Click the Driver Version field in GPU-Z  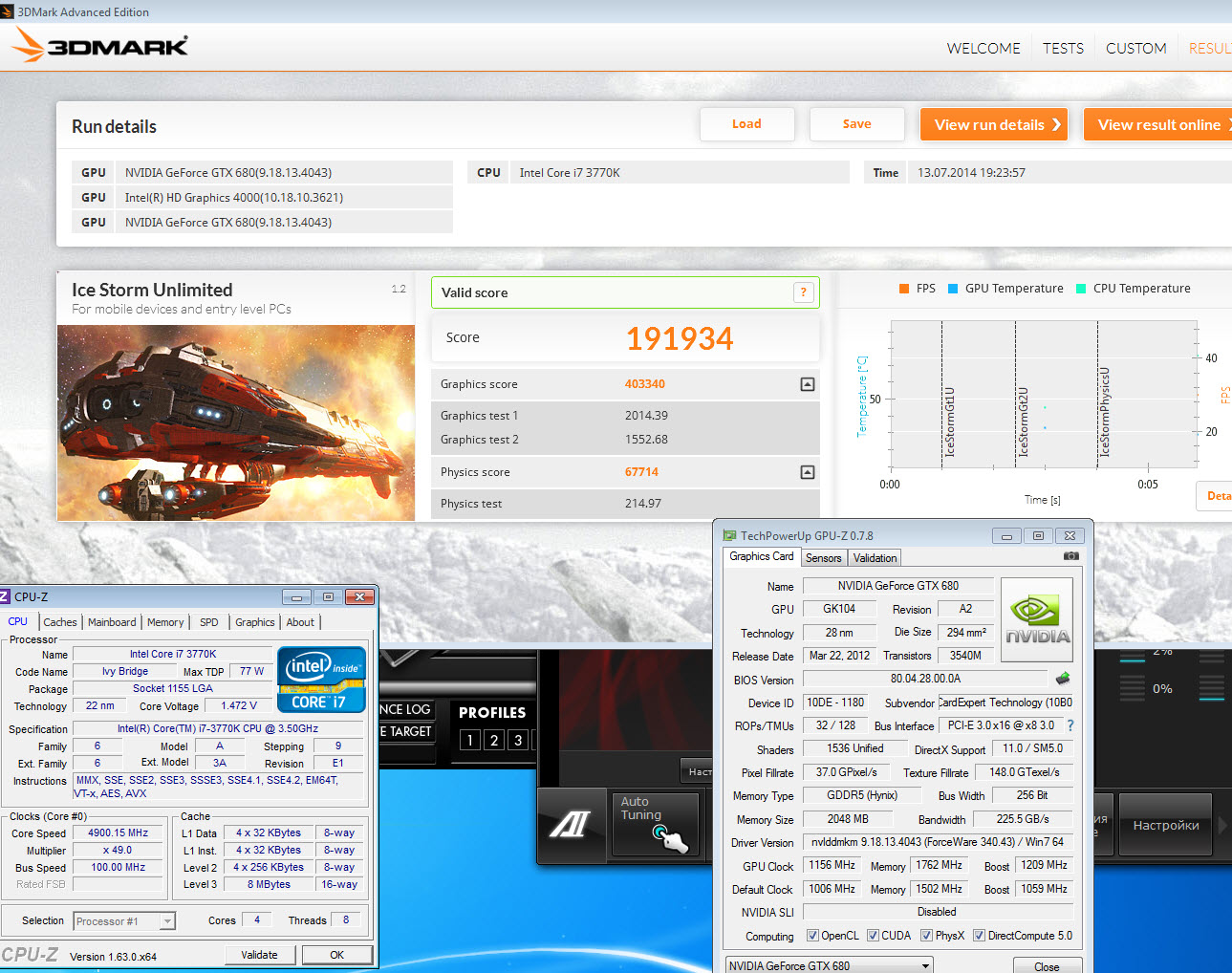click(938, 842)
